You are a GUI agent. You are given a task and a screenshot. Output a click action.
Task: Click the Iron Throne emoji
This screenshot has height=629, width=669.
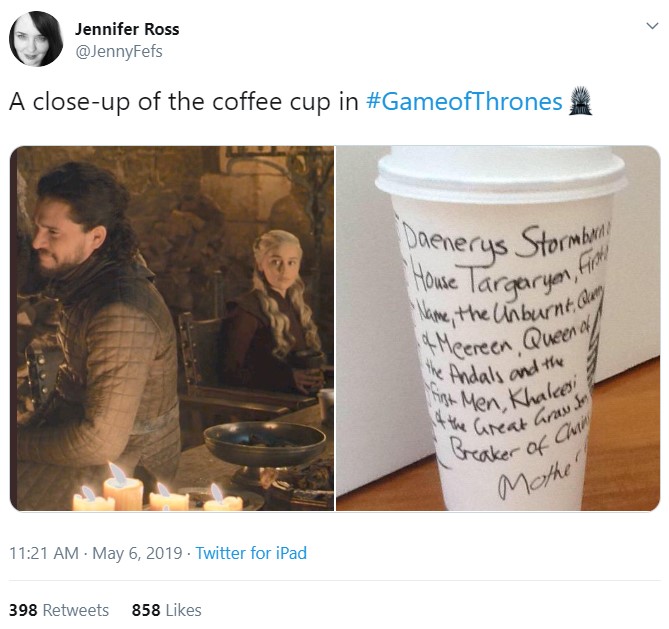coord(580,102)
